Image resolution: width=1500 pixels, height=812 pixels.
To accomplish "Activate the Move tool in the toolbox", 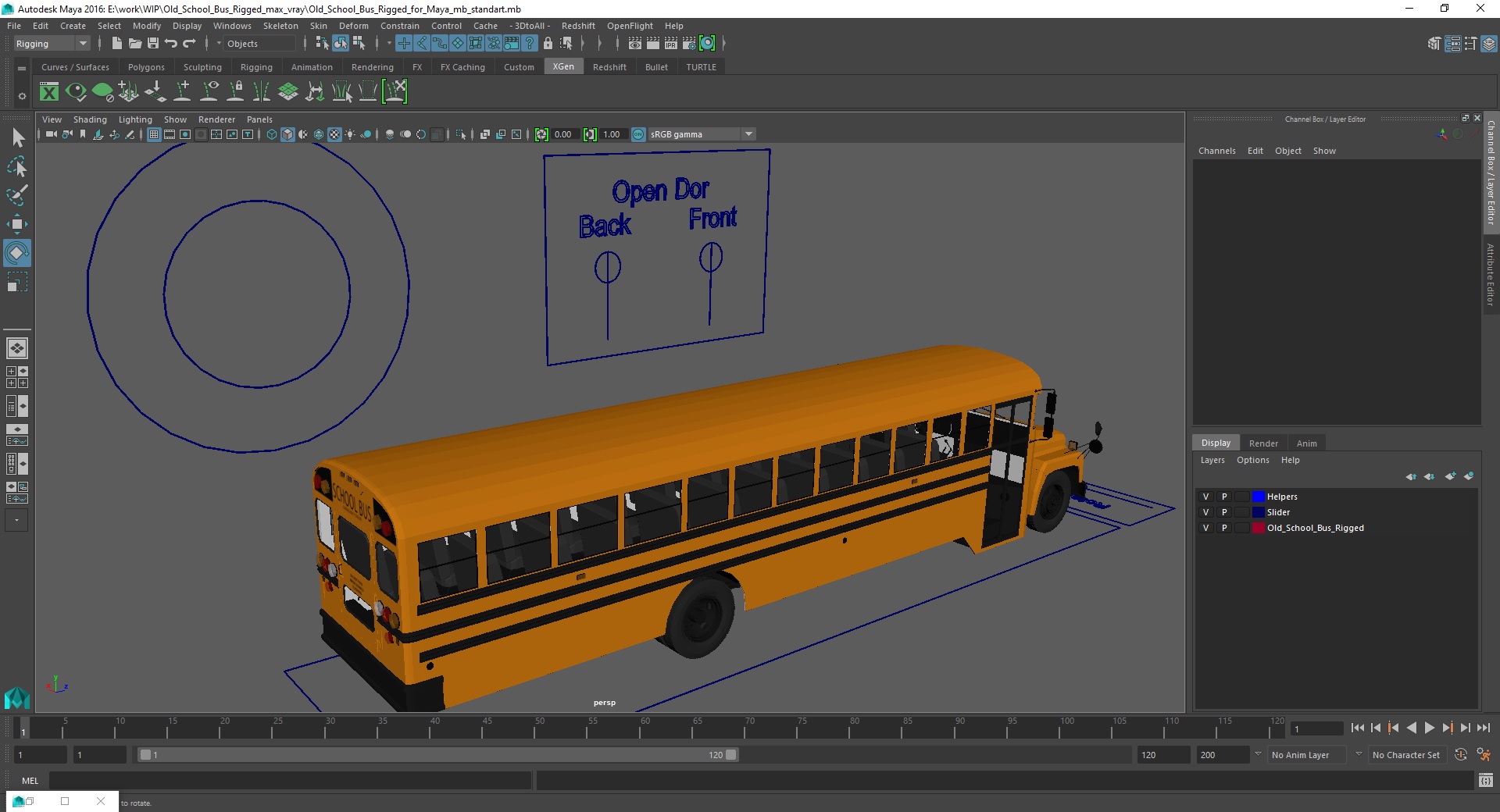I will coord(17,224).
